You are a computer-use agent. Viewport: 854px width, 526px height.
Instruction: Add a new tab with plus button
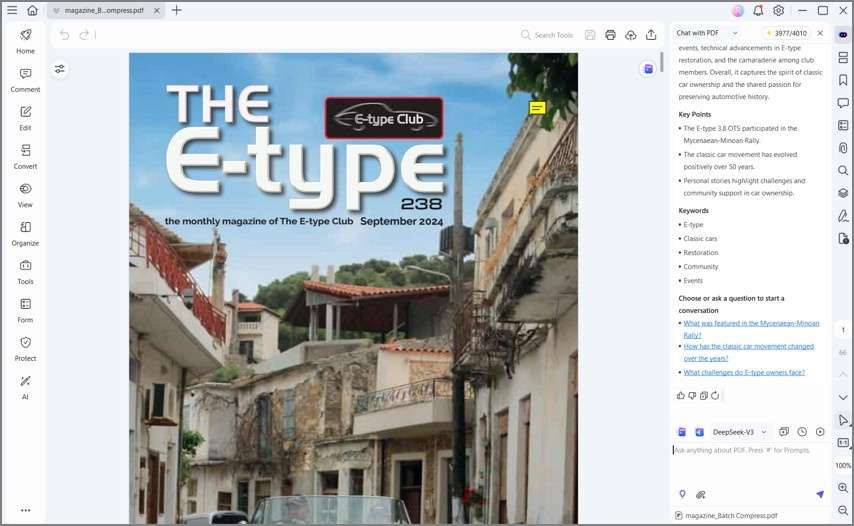176,10
